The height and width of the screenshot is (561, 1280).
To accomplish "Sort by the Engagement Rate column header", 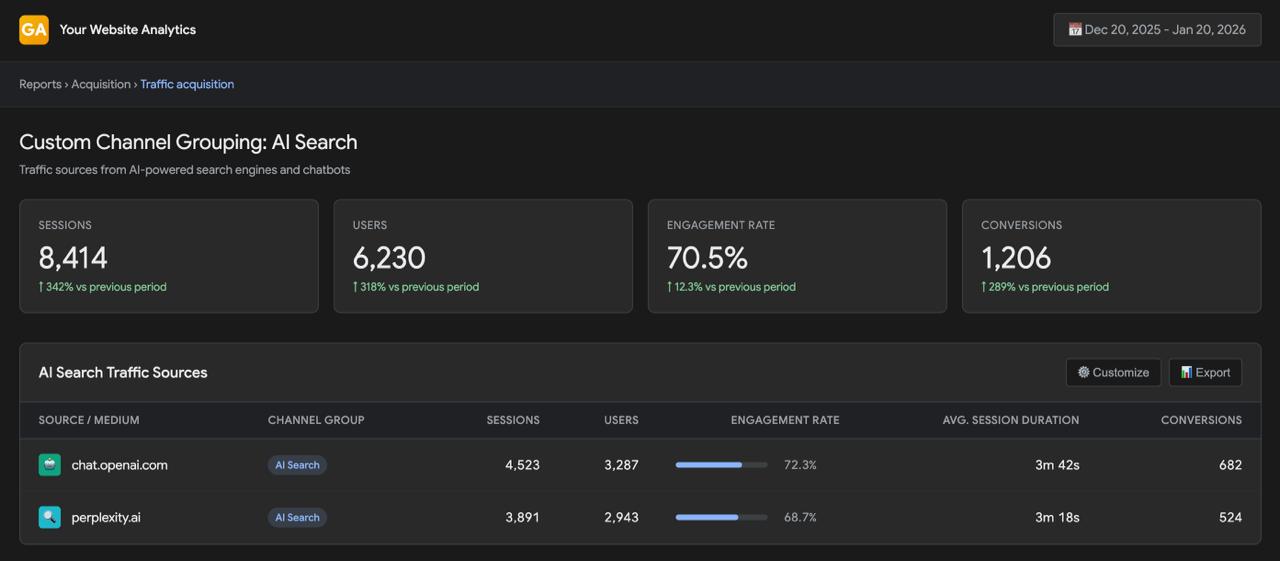I will (785, 420).
